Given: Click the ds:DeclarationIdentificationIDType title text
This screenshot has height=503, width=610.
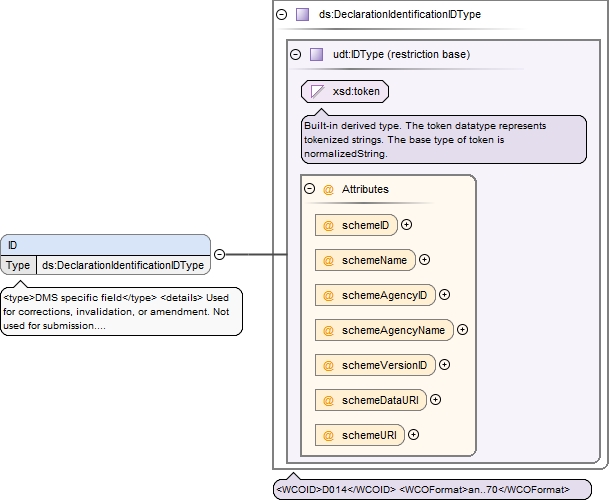Looking at the screenshot, I should [x=400, y=14].
